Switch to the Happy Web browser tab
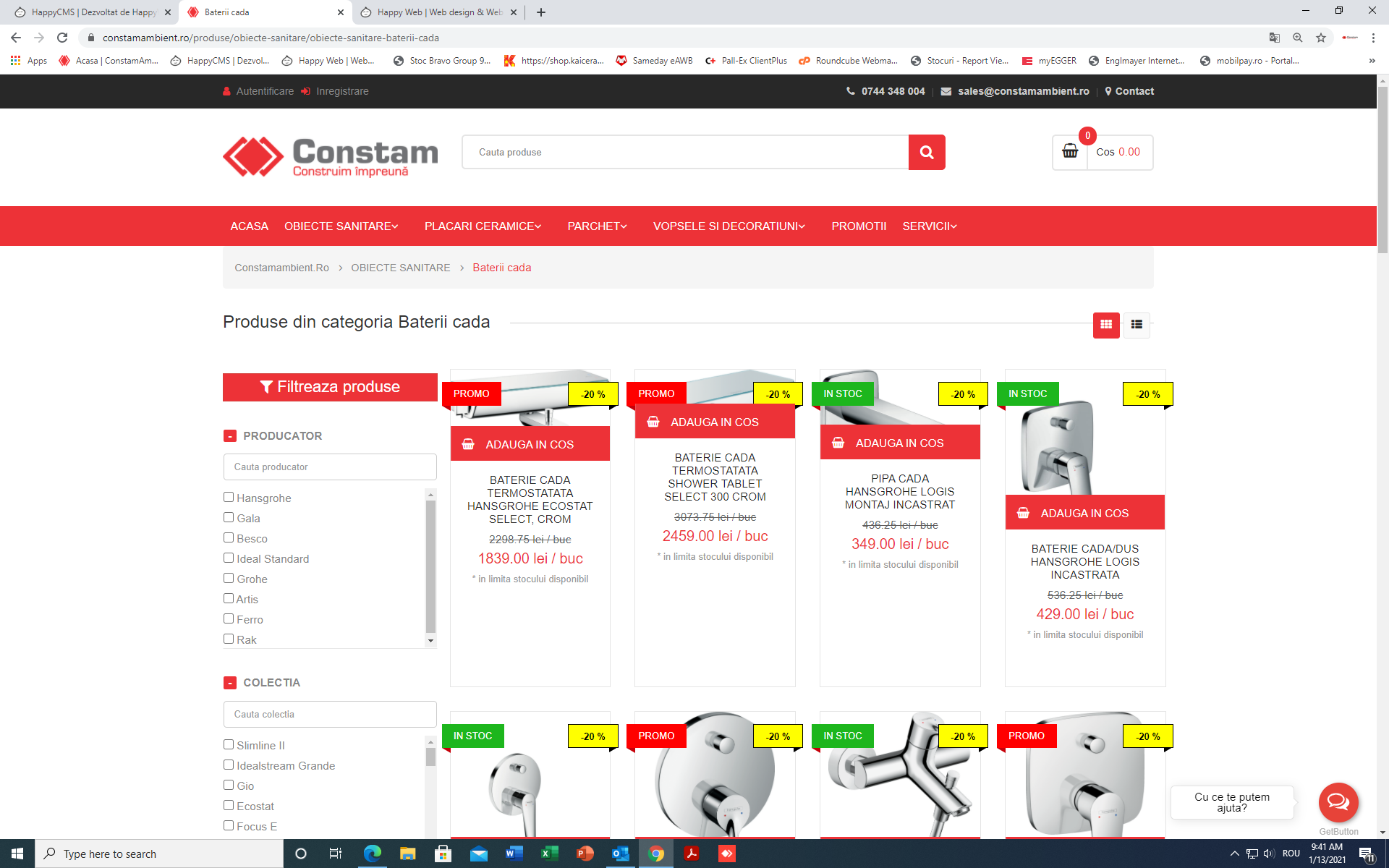This screenshot has width=1389, height=868. (x=438, y=12)
